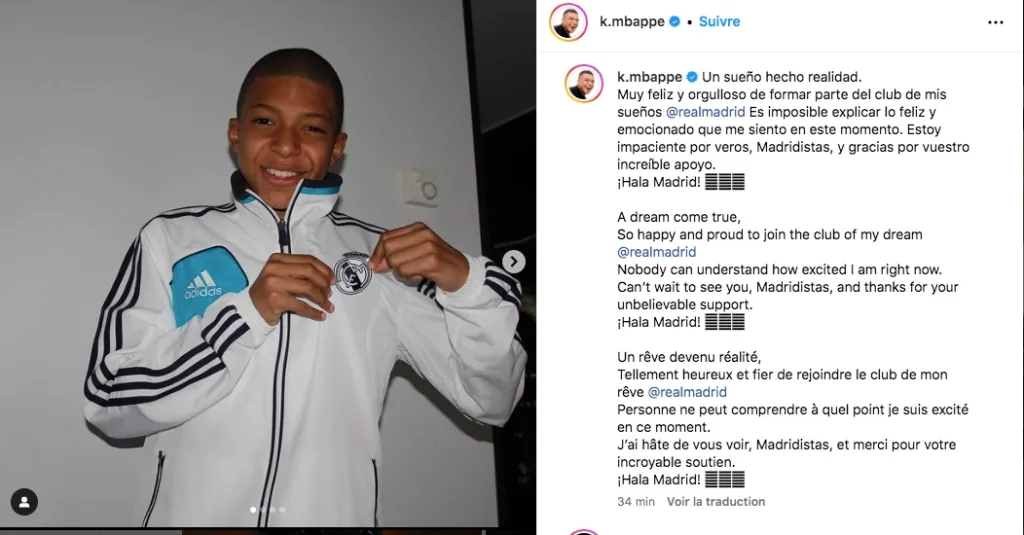Viewport: 1024px width, 535px height.
Task: Select first carousel indicator dot
Action: coord(253,510)
